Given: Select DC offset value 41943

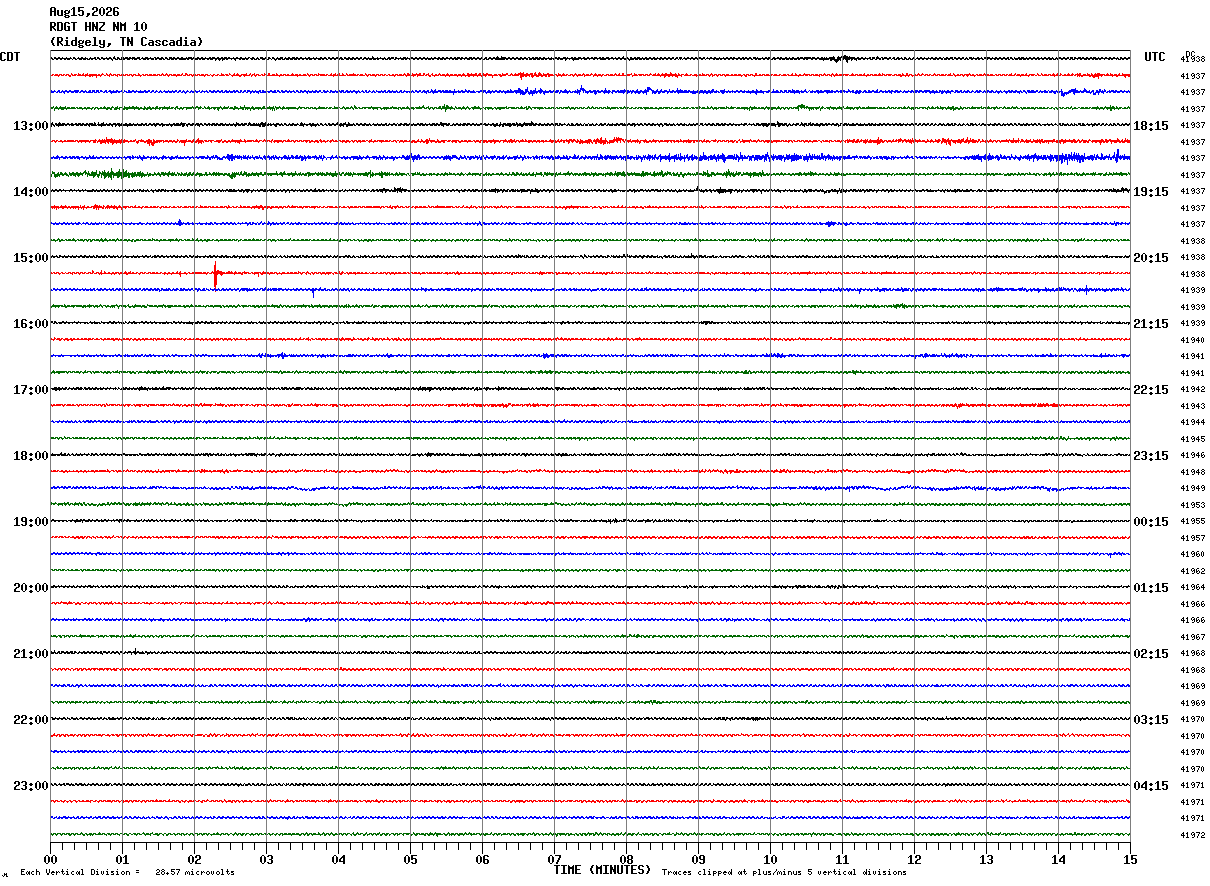Looking at the screenshot, I should tap(1193, 406).
